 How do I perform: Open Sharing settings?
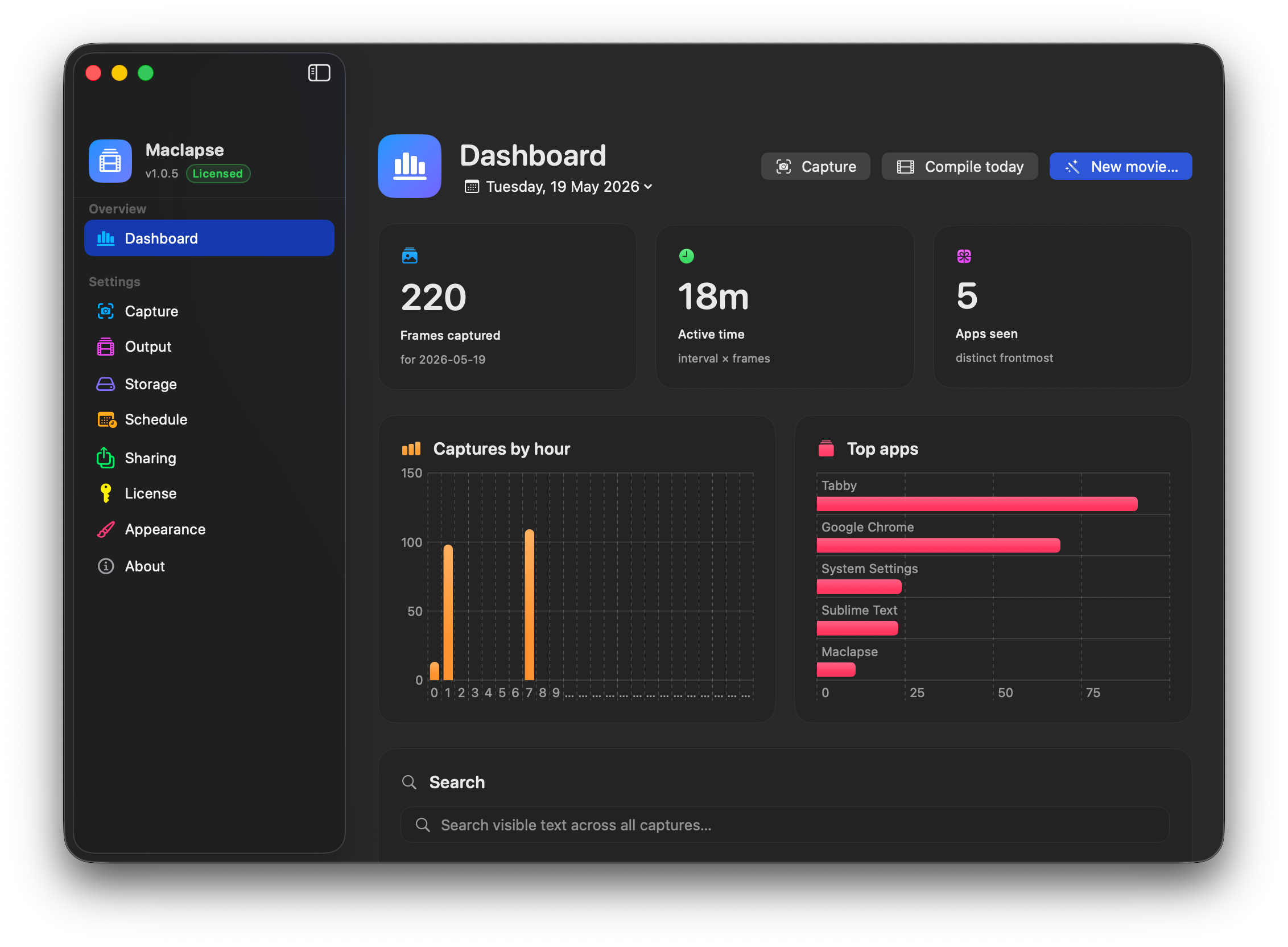pos(209,458)
